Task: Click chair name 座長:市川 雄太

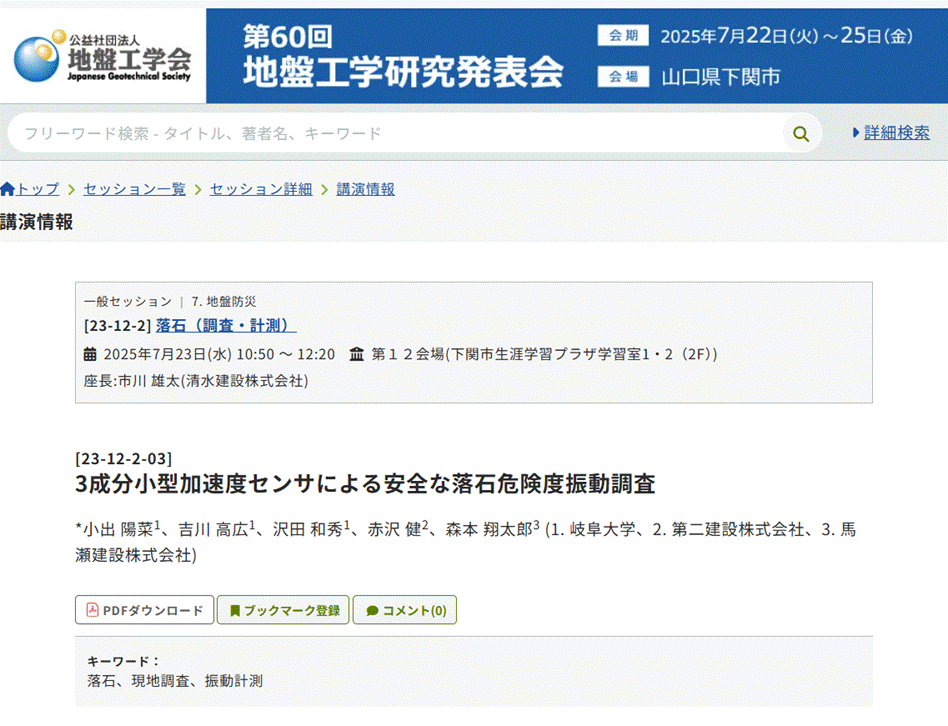Action: 132,381
